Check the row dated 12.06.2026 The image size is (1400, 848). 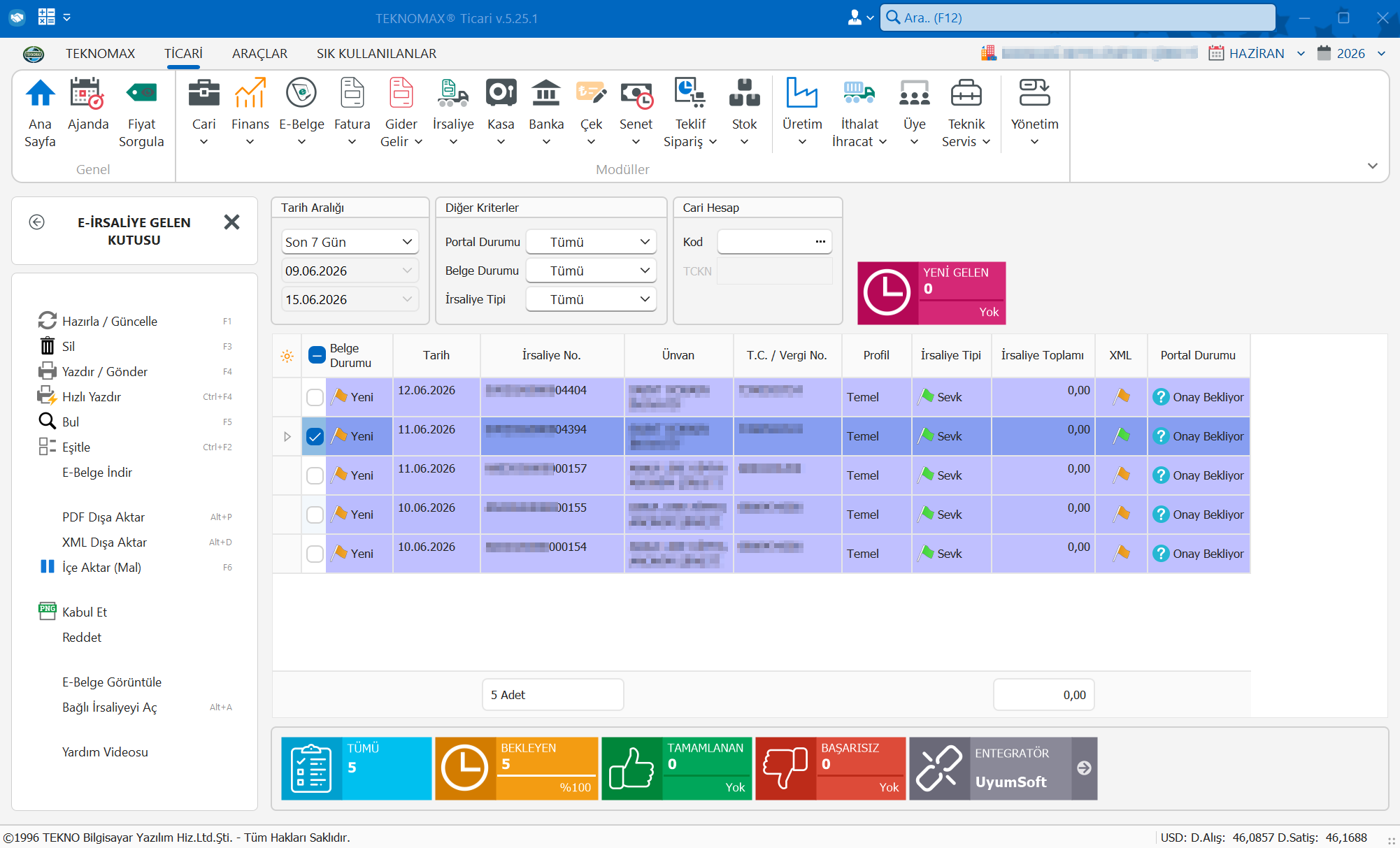click(x=315, y=397)
